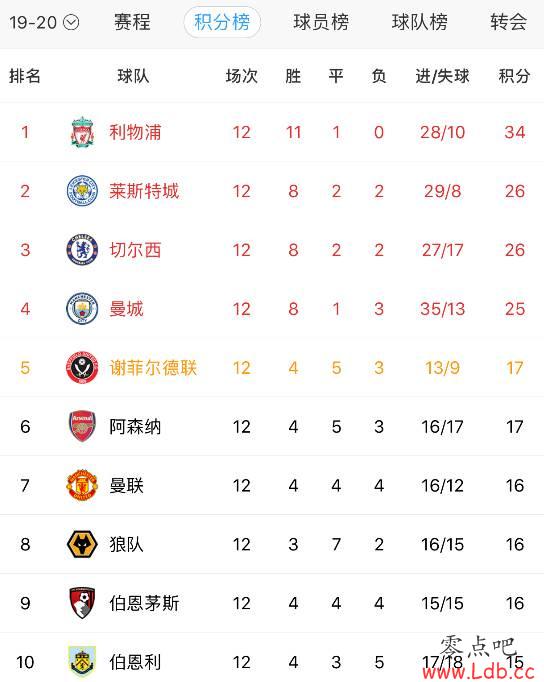Tap the 谢菲尔德联 team name
This screenshot has height=682, width=544.
pyautogui.click(x=153, y=368)
